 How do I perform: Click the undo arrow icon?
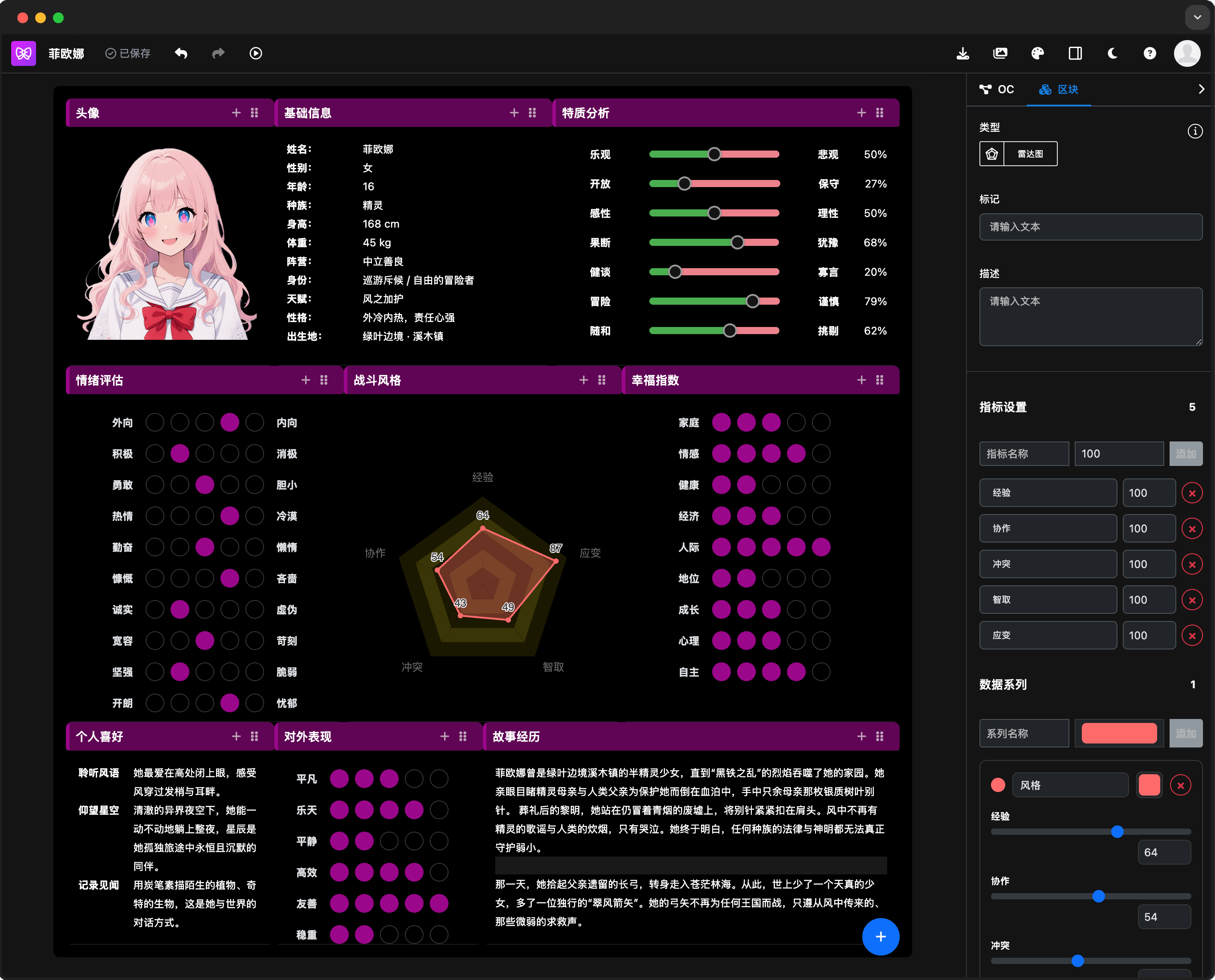pos(181,53)
